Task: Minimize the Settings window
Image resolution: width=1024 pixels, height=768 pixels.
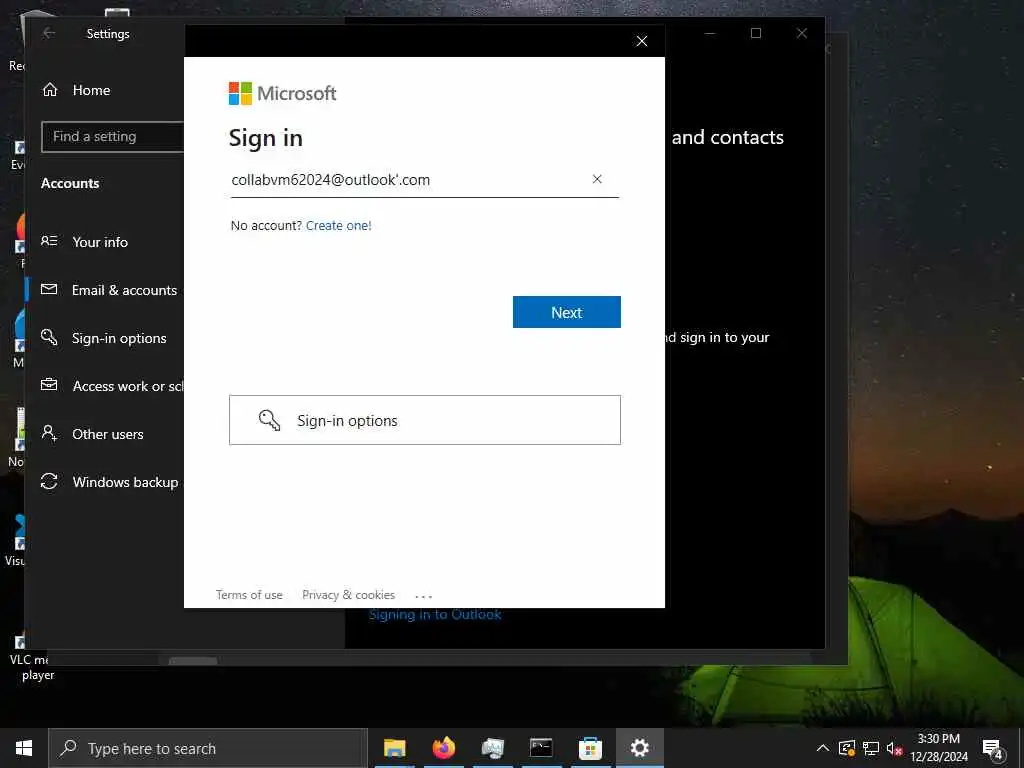Action: (710, 33)
